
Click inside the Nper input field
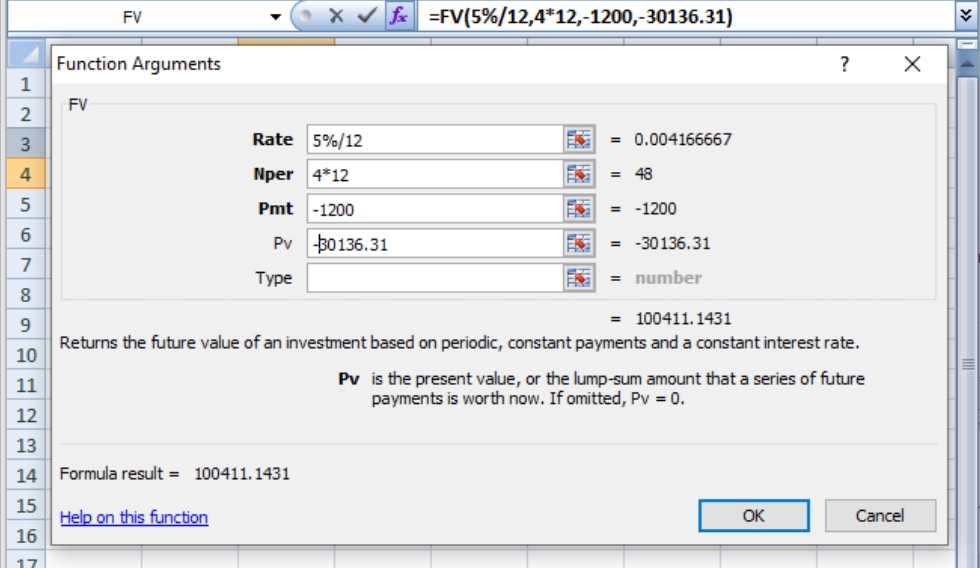(435, 174)
